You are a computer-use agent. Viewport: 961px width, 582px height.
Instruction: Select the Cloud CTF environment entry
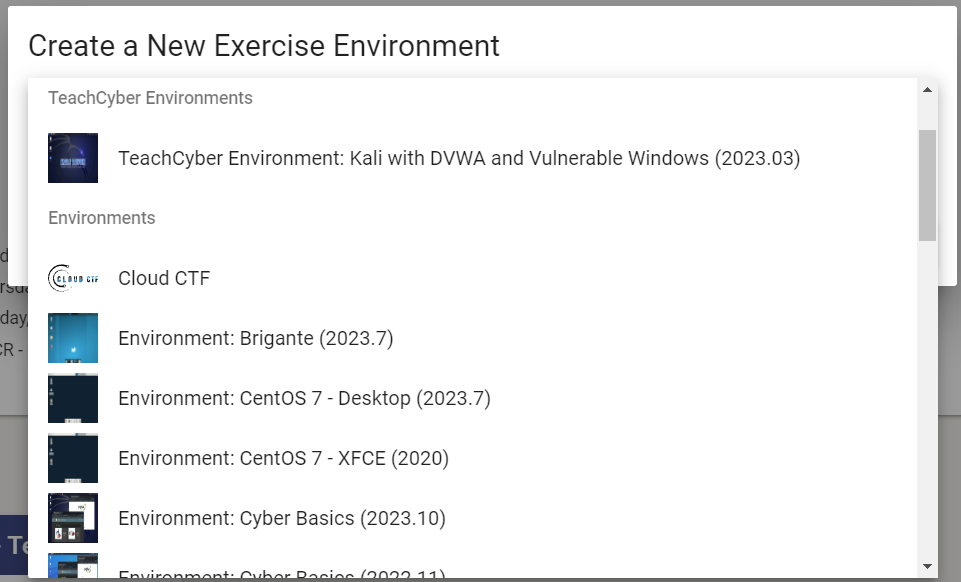[163, 277]
